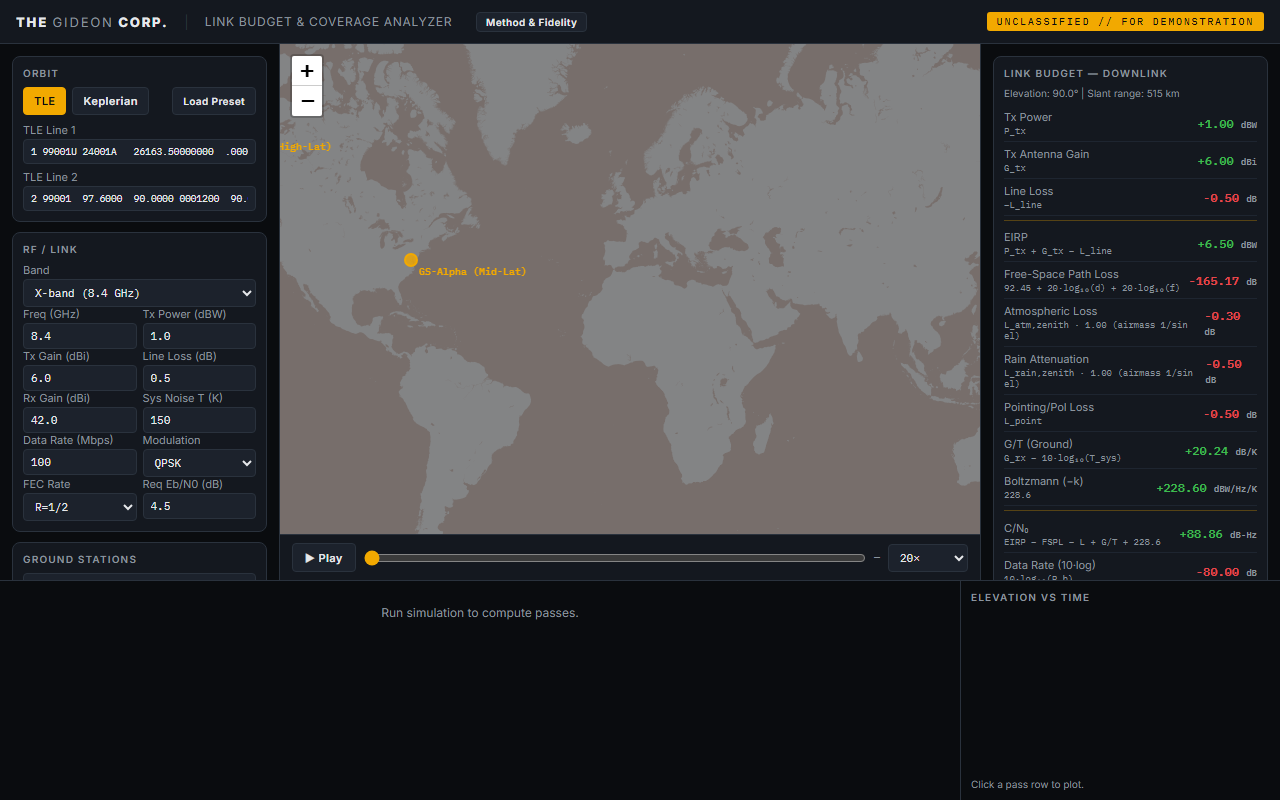Open the Band dropdown
Screen dimensions: 1280x800
[x=139, y=293]
